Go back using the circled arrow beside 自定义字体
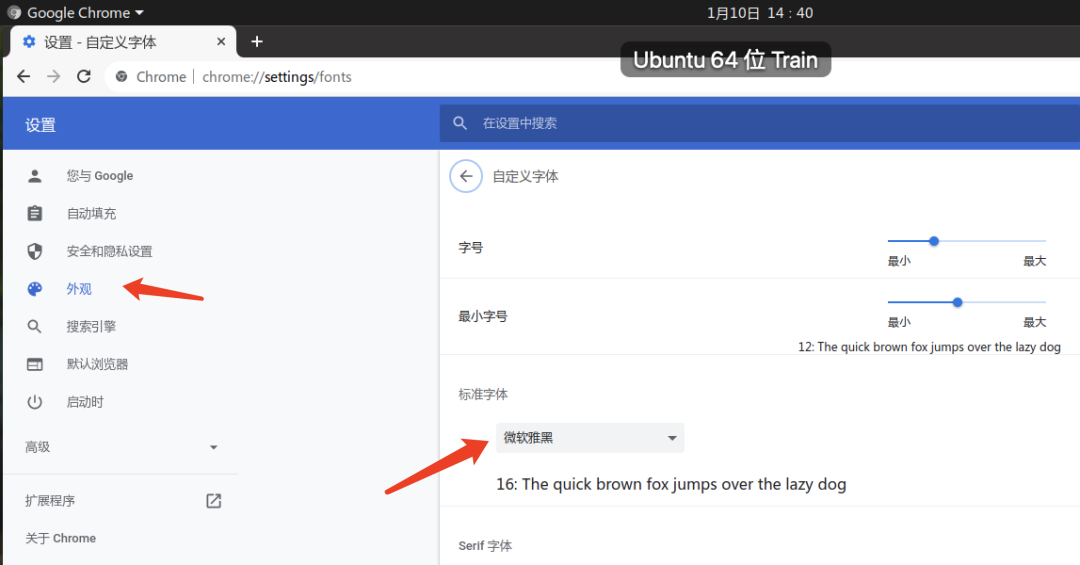 (466, 176)
